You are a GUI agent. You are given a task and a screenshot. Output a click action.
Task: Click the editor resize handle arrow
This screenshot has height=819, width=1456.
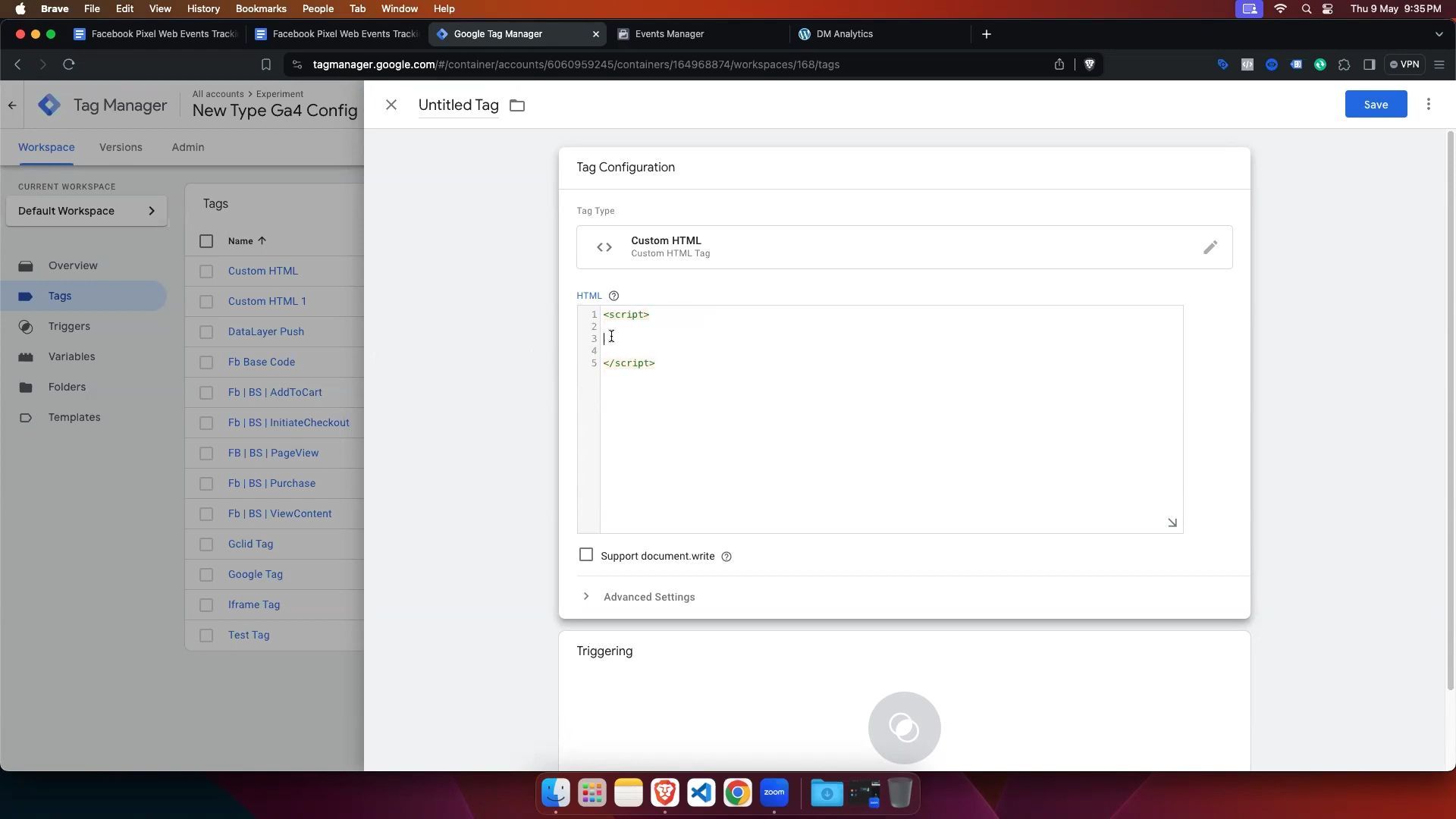click(x=1172, y=522)
